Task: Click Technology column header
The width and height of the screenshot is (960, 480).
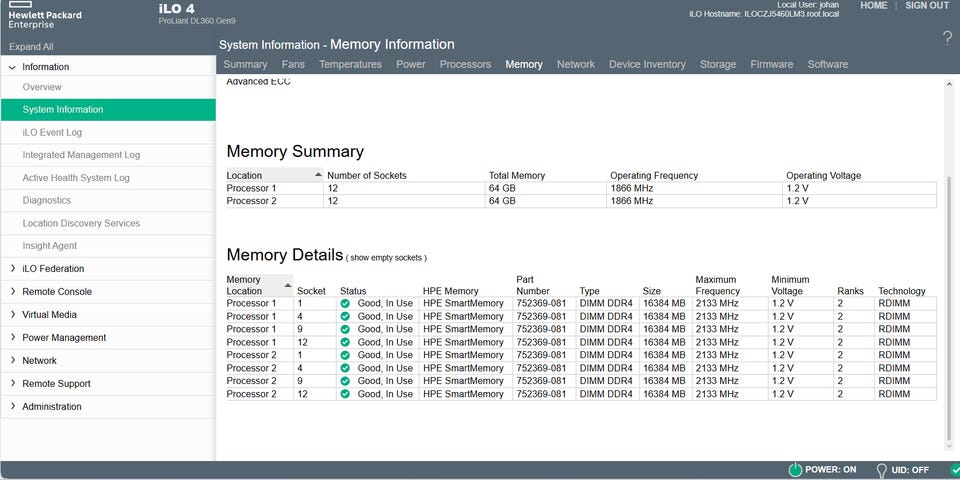Action: coord(902,291)
